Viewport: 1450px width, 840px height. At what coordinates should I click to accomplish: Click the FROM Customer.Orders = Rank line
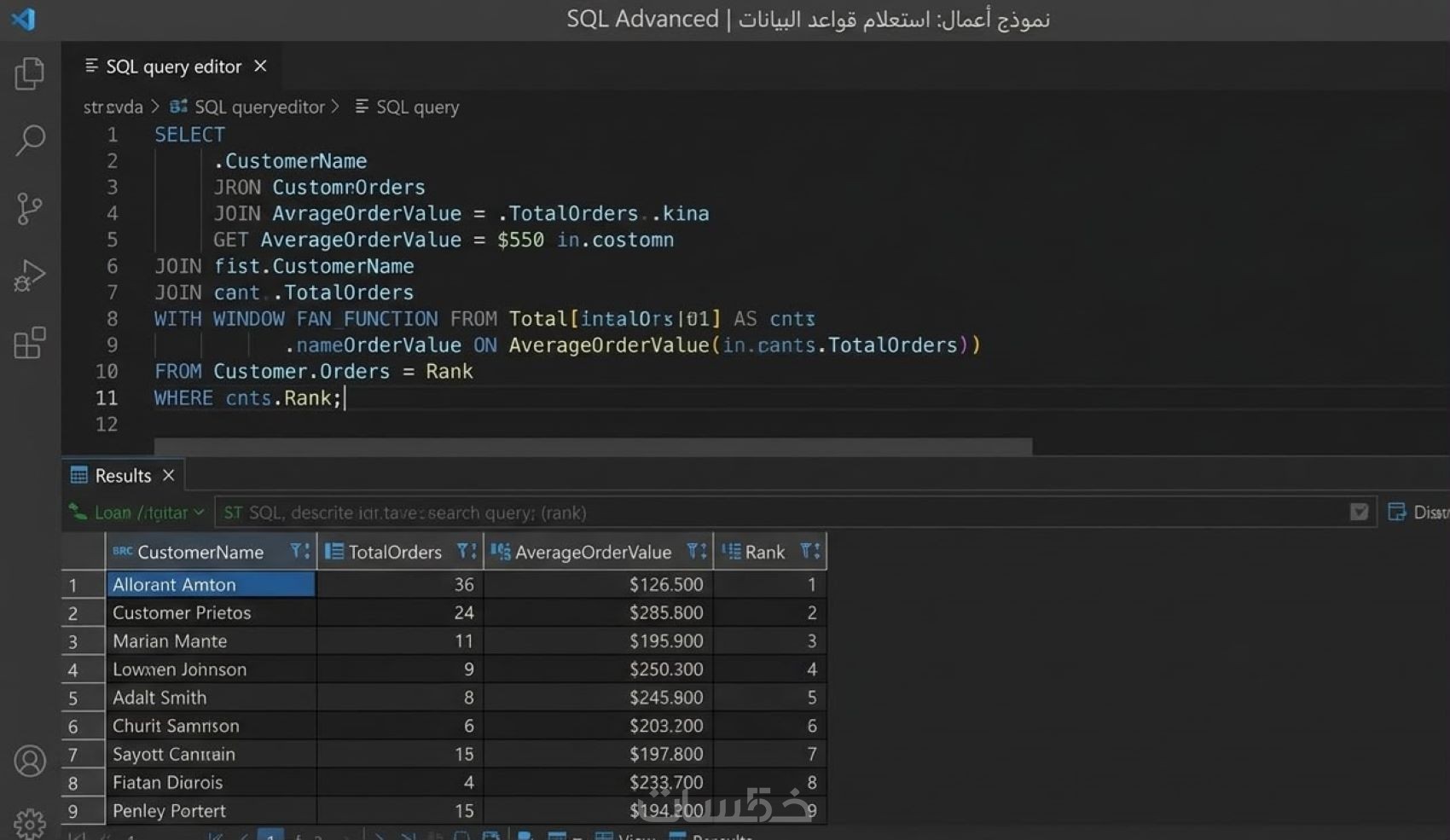click(313, 371)
